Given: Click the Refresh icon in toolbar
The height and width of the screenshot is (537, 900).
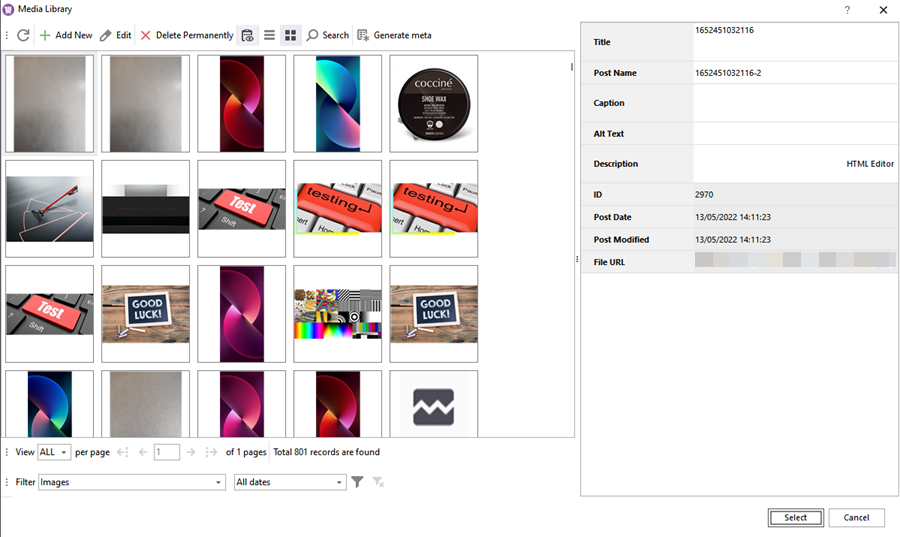Looking at the screenshot, I should (23, 35).
